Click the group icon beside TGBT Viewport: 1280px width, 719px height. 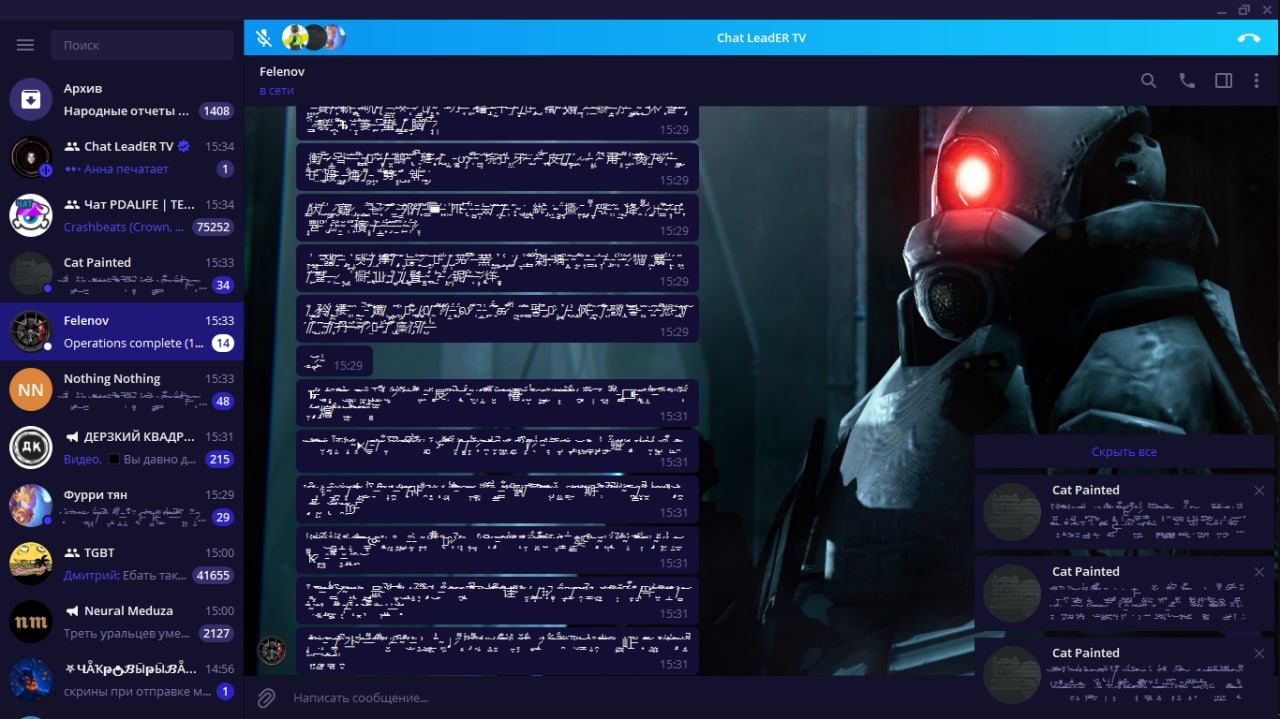coord(72,553)
